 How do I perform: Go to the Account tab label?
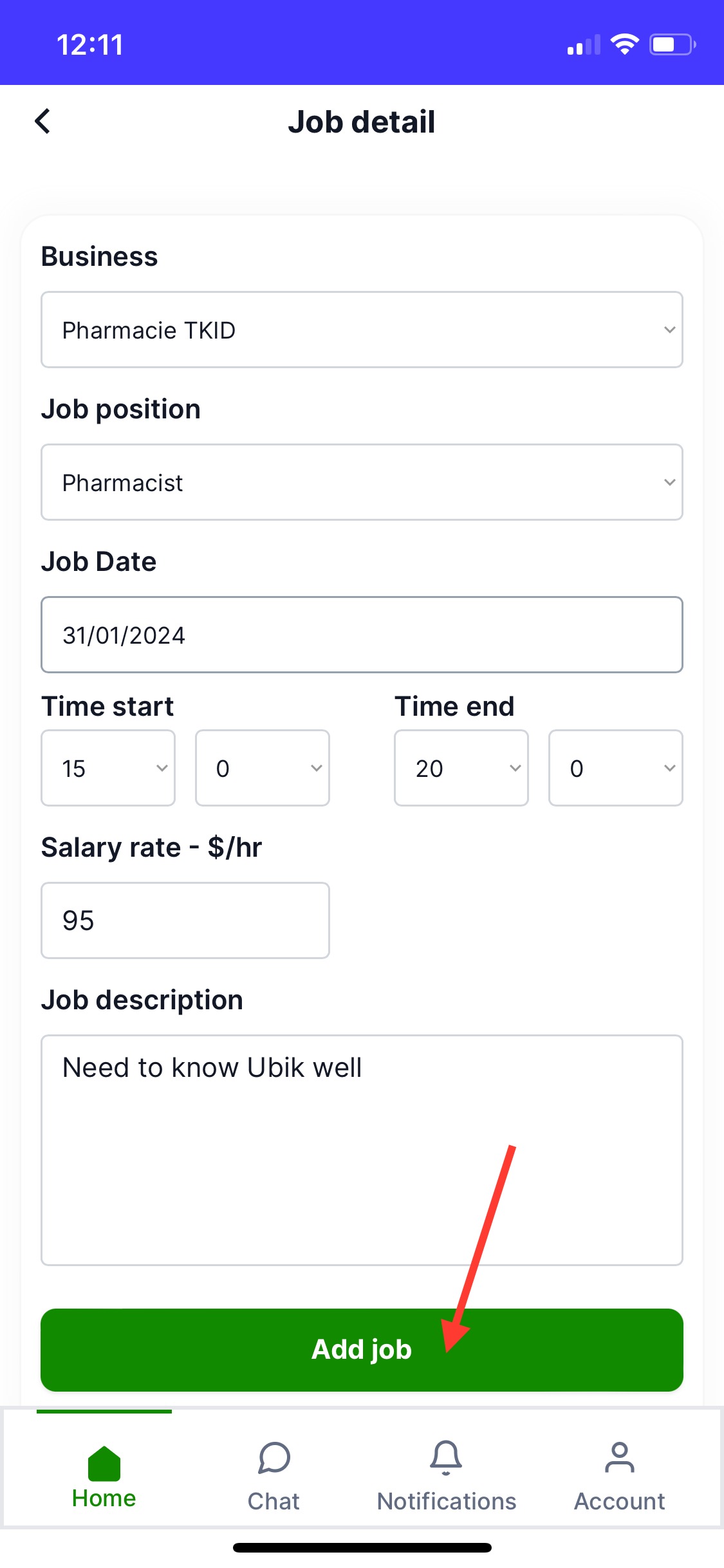(619, 1501)
